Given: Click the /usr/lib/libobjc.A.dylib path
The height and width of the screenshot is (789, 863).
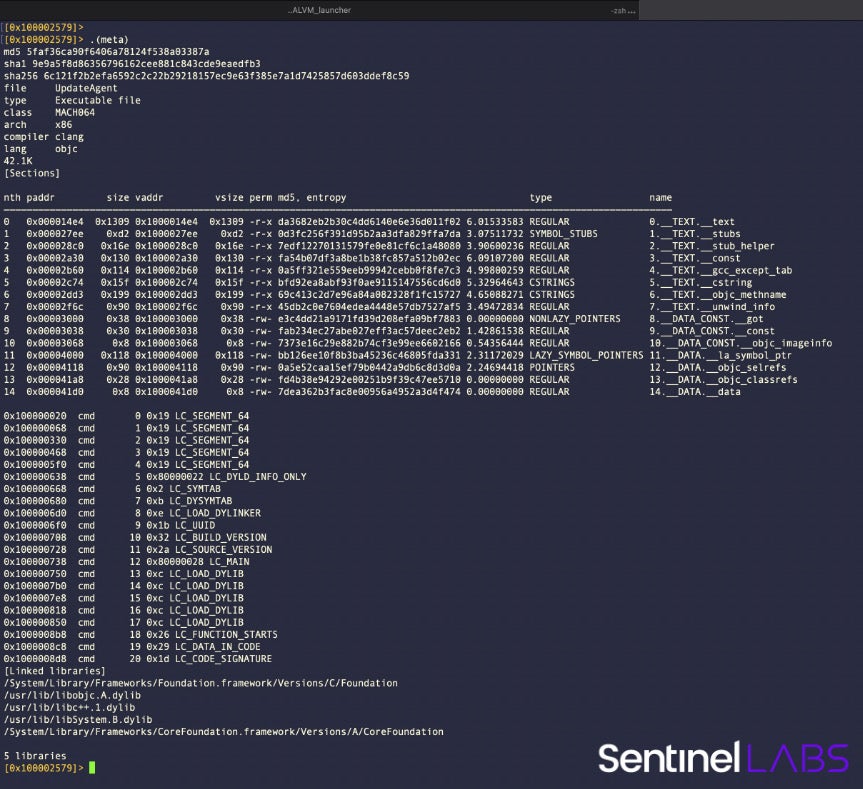Looking at the screenshot, I should pos(72,695).
